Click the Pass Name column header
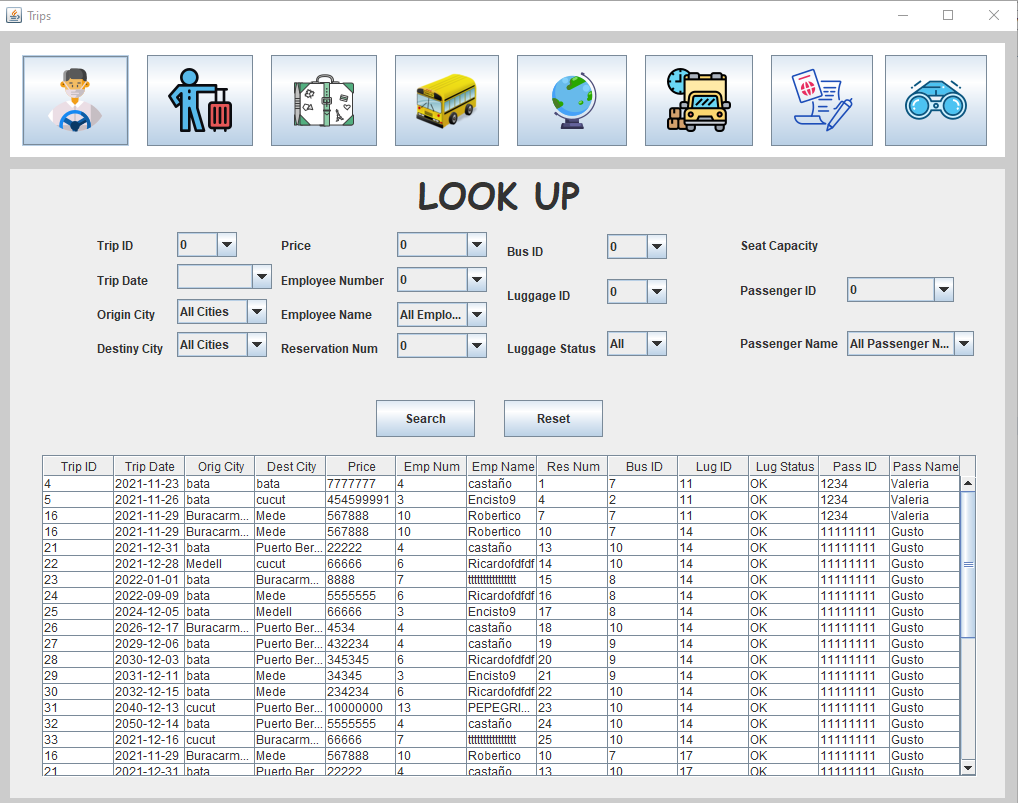 click(925, 466)
